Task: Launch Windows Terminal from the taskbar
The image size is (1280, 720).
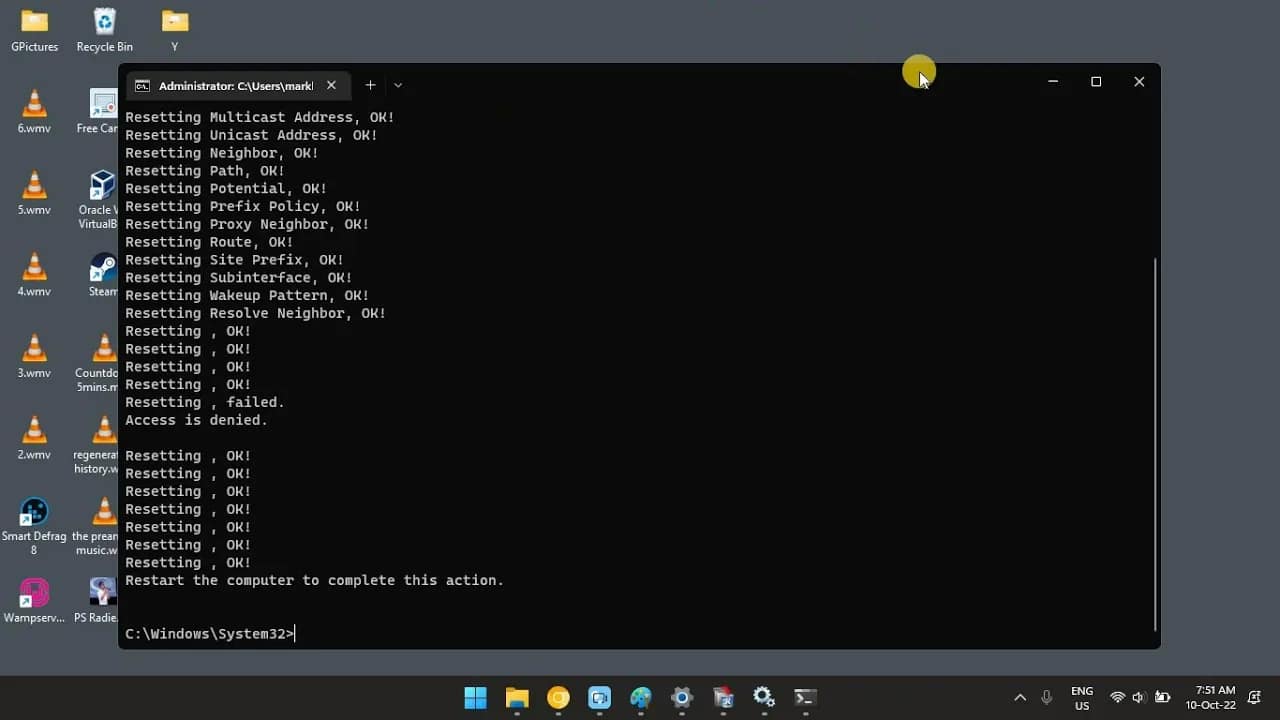Action: pos(805,697)
